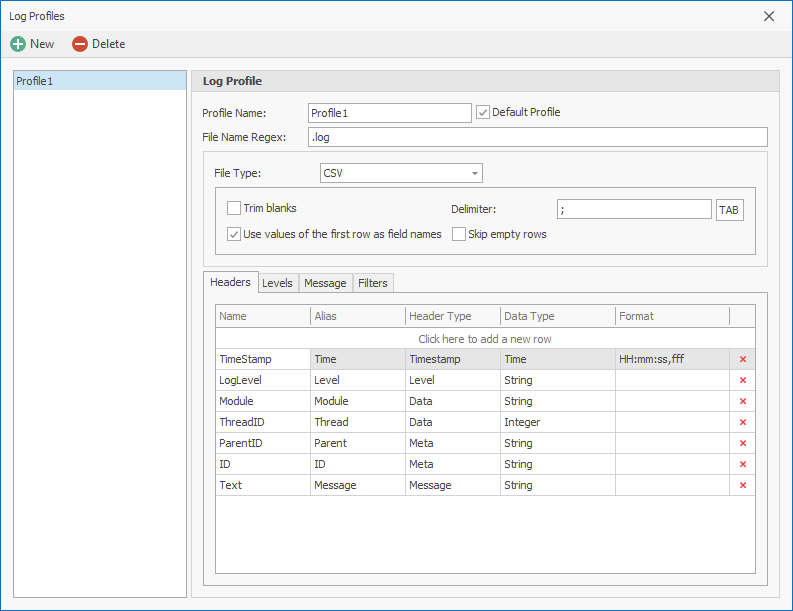
Task: Select the LogLevel name cell
Action: pos(262,380)
